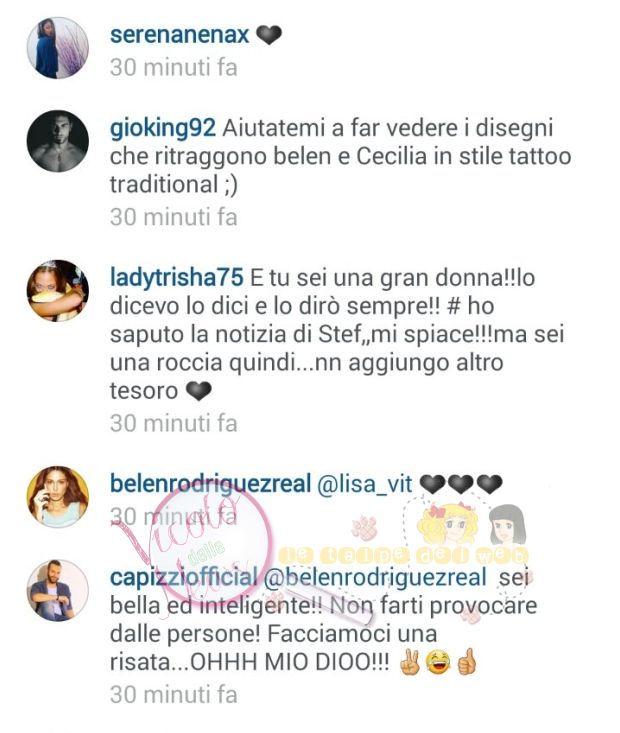Click three hearts after @lisa_vit
The width and height of the screenshot is (620, 733).
coord(461,484)
